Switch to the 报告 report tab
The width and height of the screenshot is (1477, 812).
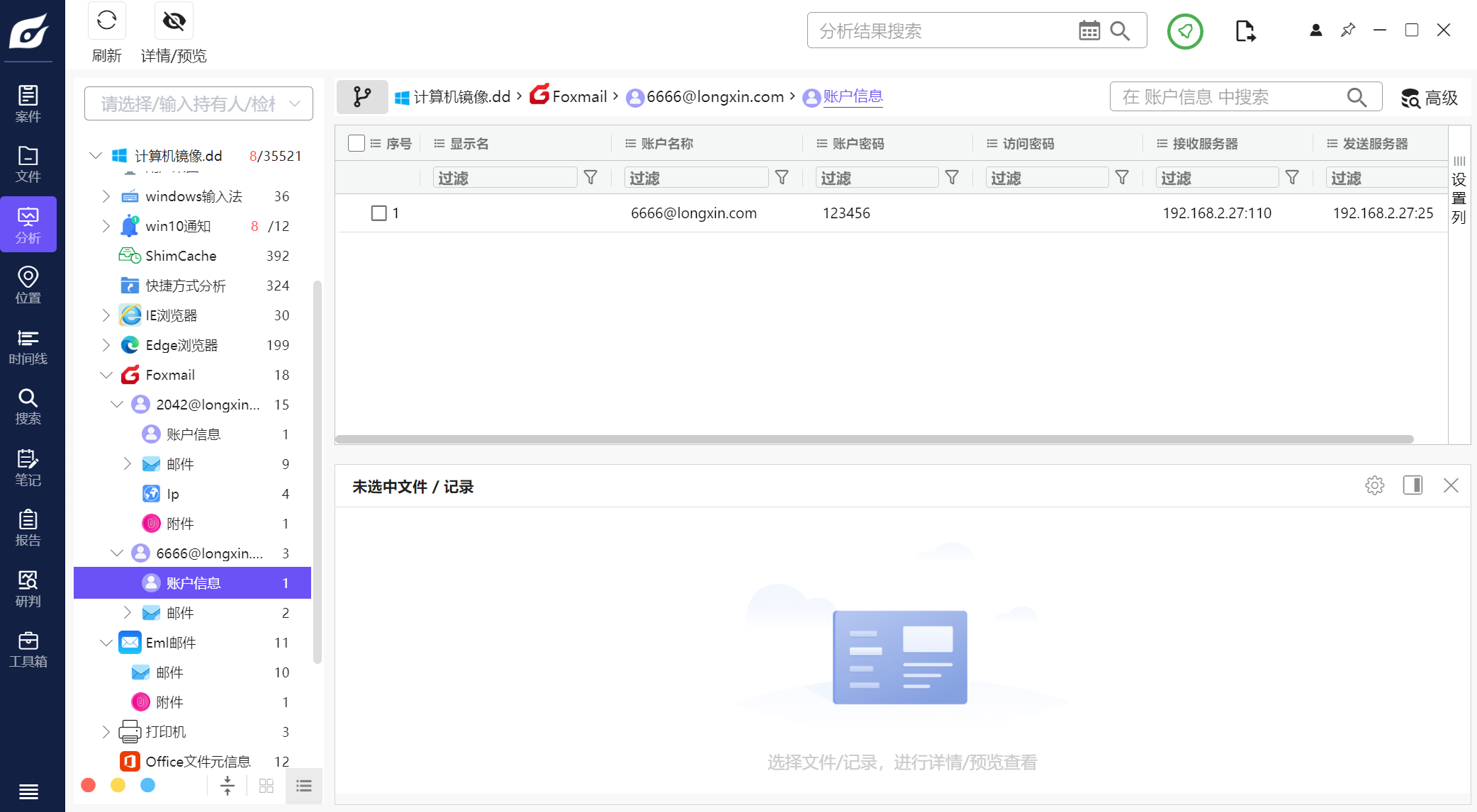click(28, 528)
